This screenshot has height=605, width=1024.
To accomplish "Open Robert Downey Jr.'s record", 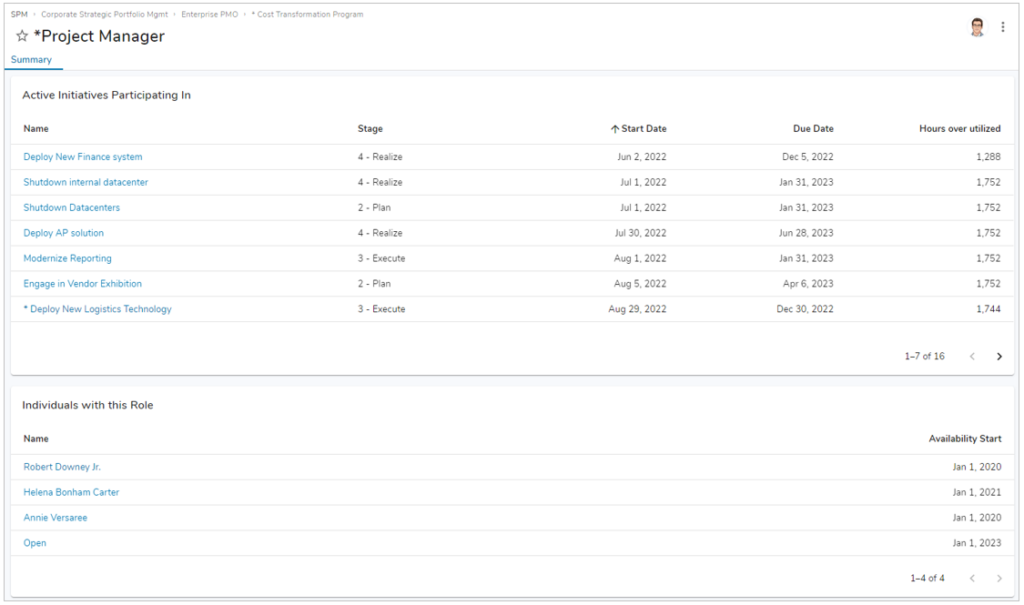I will point(64,466).
